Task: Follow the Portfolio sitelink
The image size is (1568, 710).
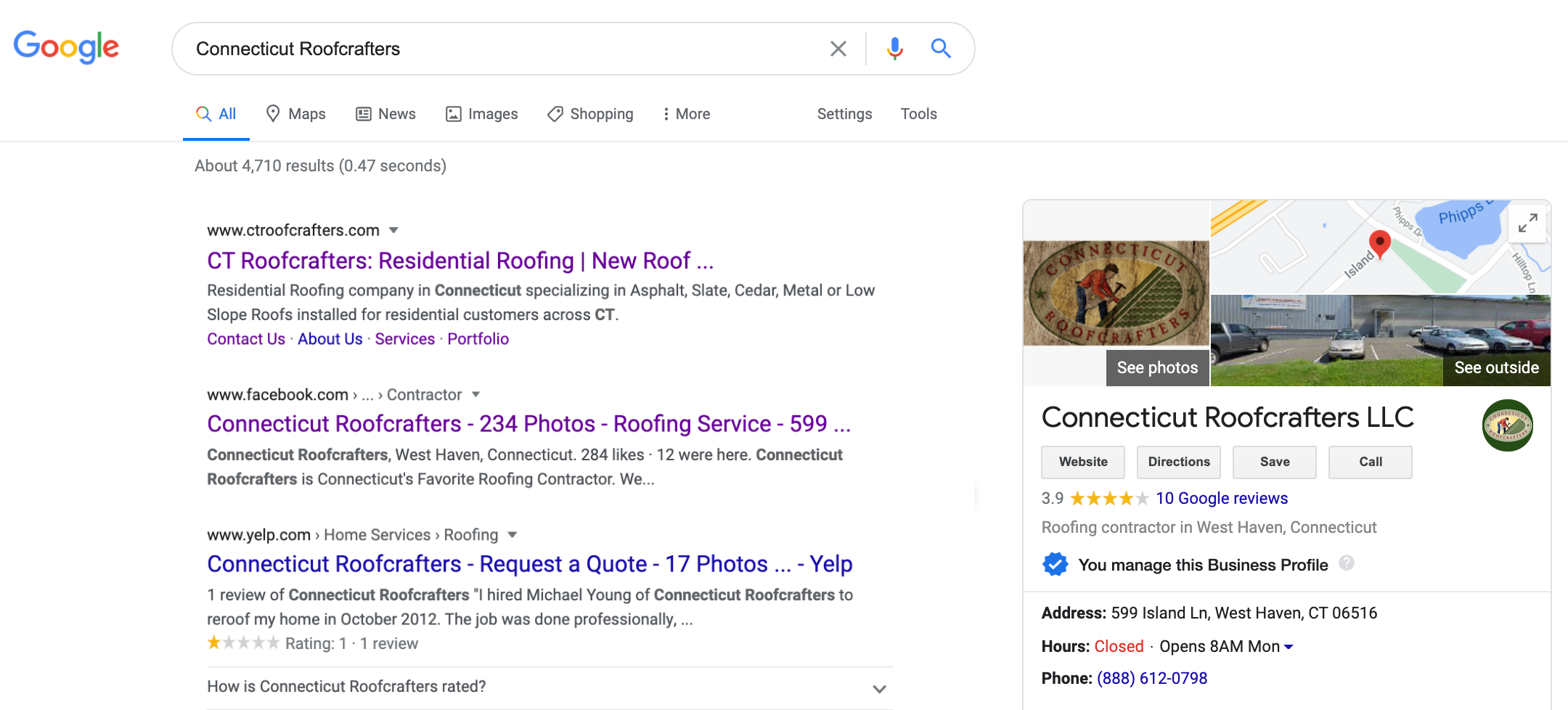Action: [478, 339]
